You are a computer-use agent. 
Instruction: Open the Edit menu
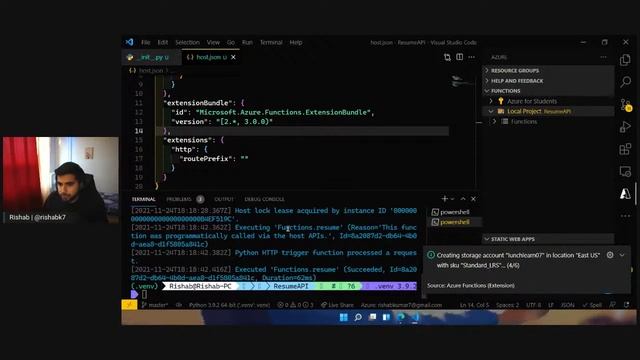click(162, 42)
